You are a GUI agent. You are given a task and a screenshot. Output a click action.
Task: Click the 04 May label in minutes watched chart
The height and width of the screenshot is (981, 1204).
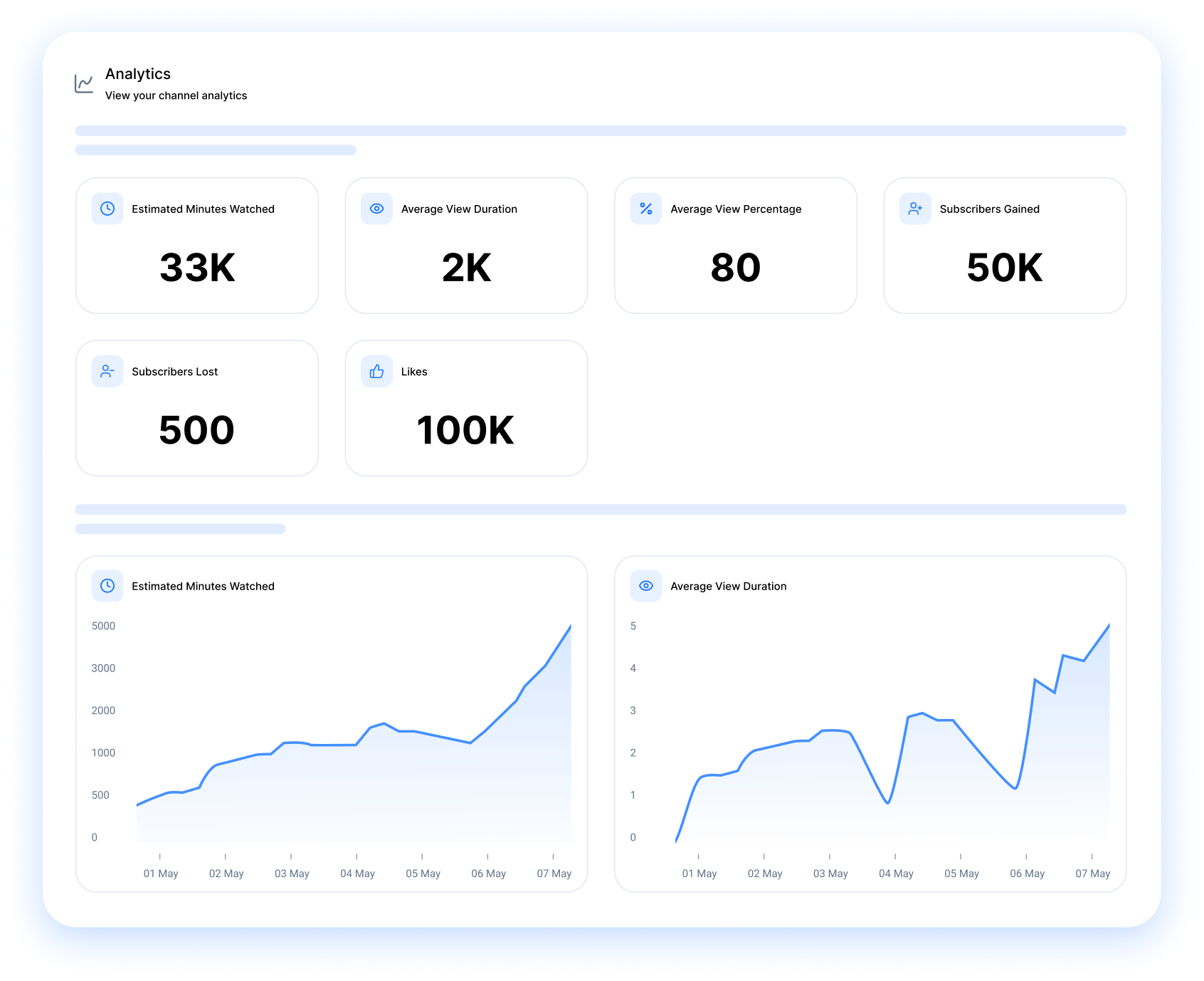357,874
